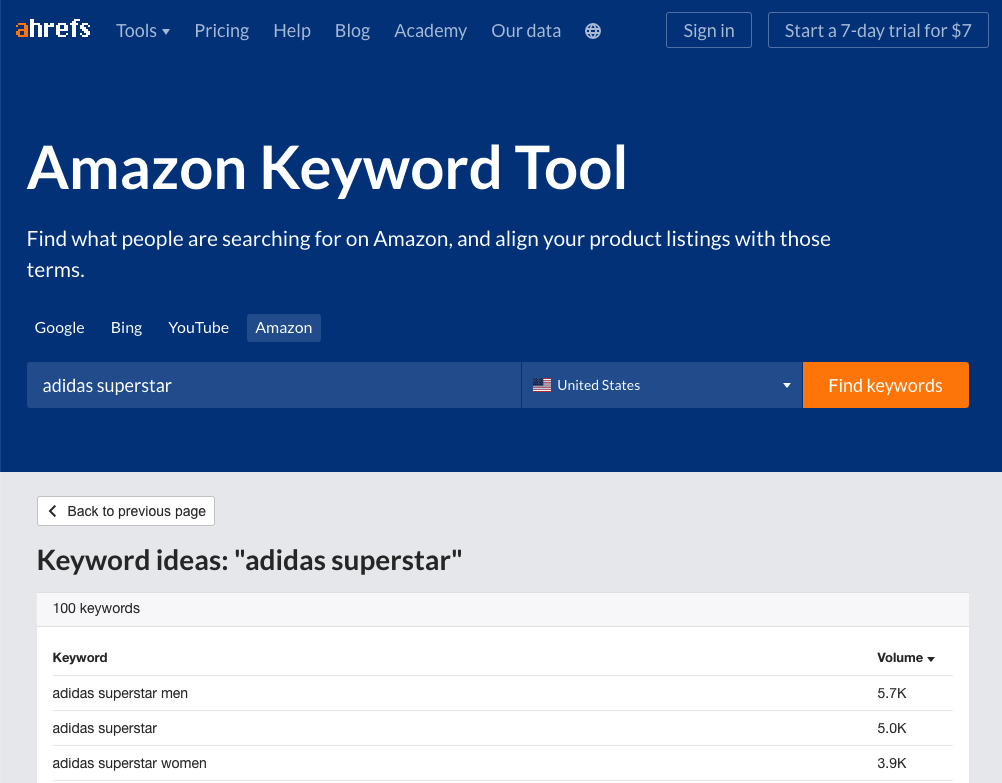Image resolution: width=1002 pixels, height=783 pixels.
Task: Start the 7-day trial for $7
Action: tap(878, 31)
